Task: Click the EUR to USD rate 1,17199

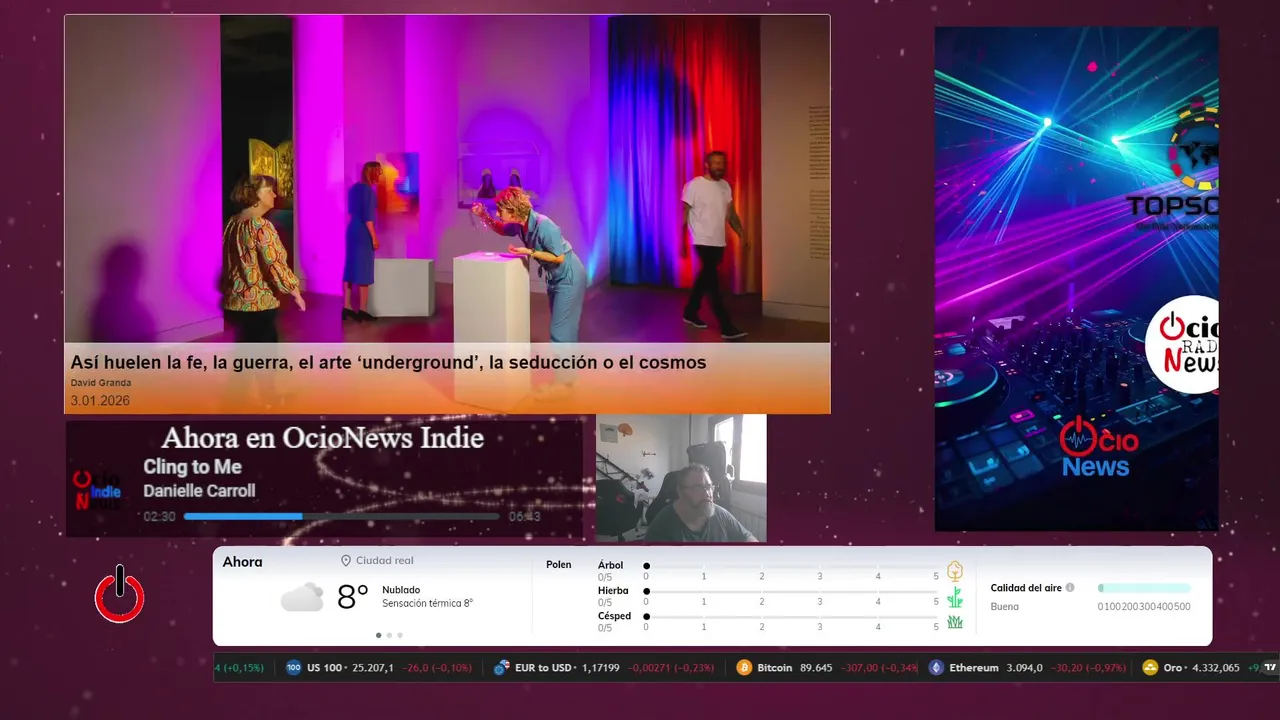Action: (601, 668)
